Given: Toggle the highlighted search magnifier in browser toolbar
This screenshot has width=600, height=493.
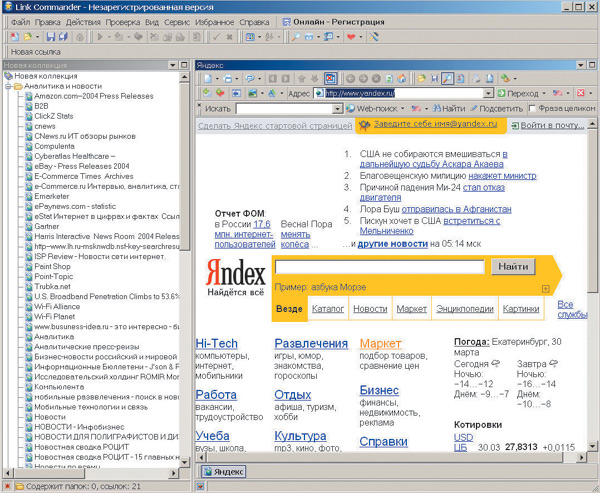Looking at the screenshot, I should [x=447, y=79].
